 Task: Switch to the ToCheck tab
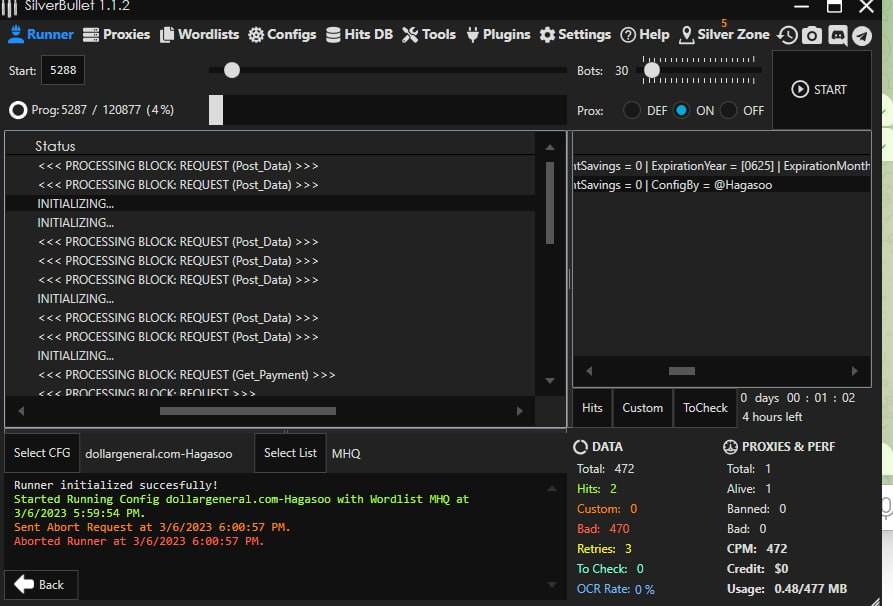point(705,408)
